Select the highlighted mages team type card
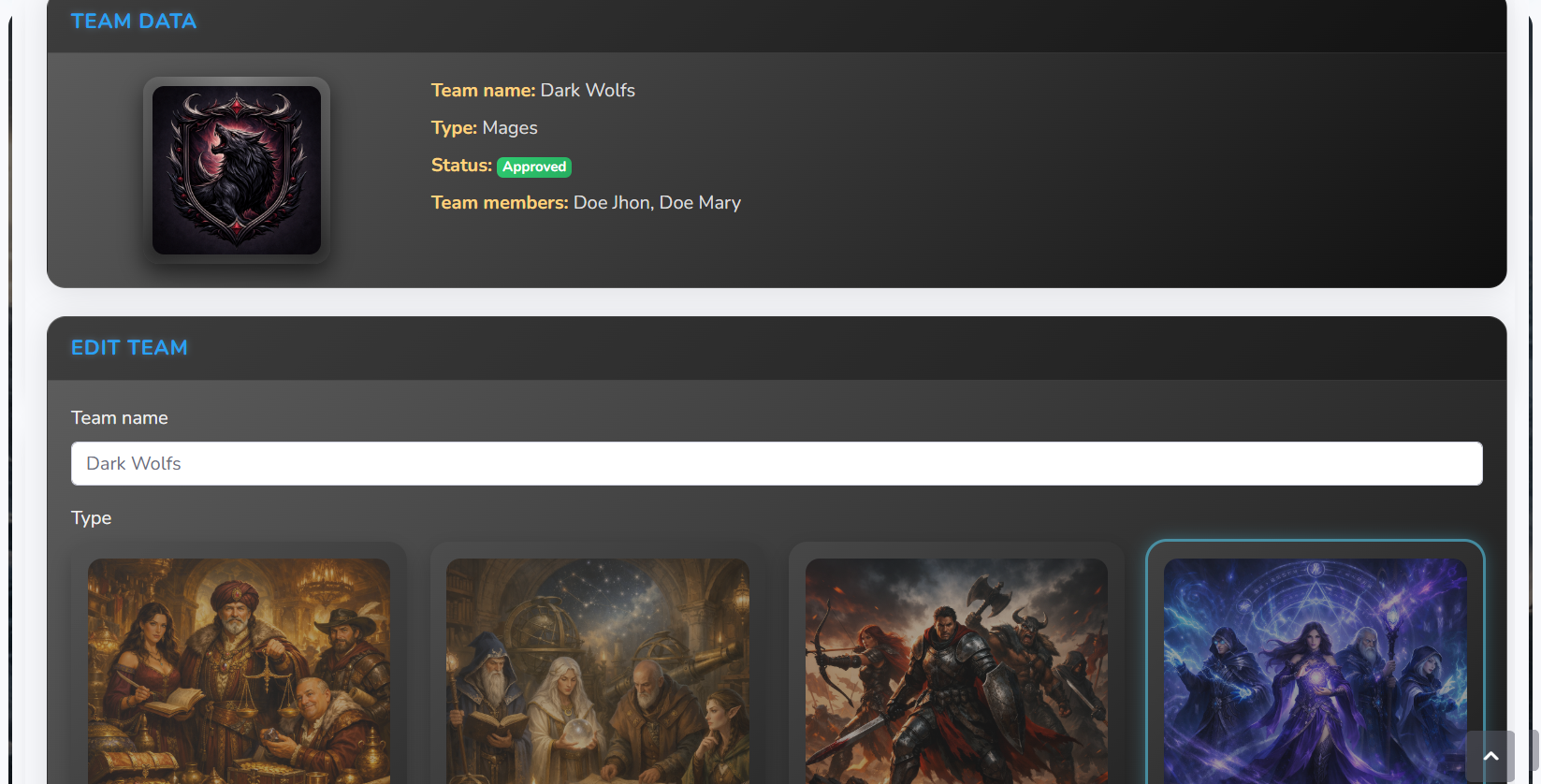Image resolution: width=1541 pixels, height=784 pixels. click(x=1315, y=663)
